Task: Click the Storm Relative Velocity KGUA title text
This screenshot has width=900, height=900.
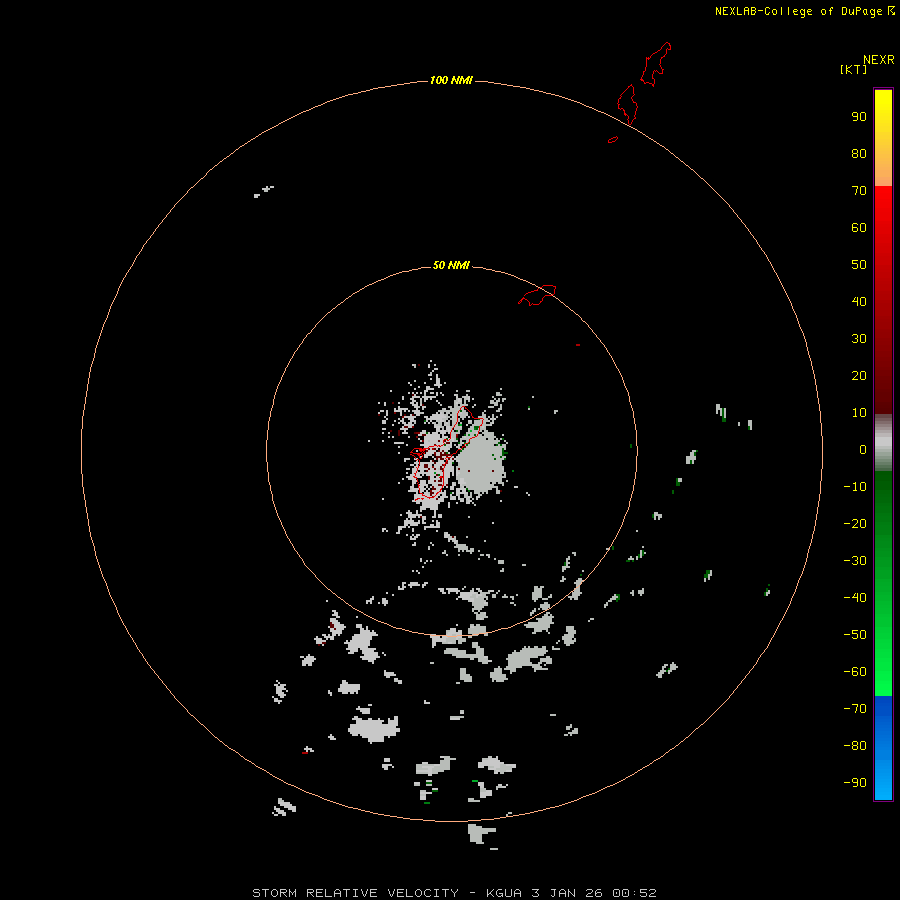Action: click(454, 893)
